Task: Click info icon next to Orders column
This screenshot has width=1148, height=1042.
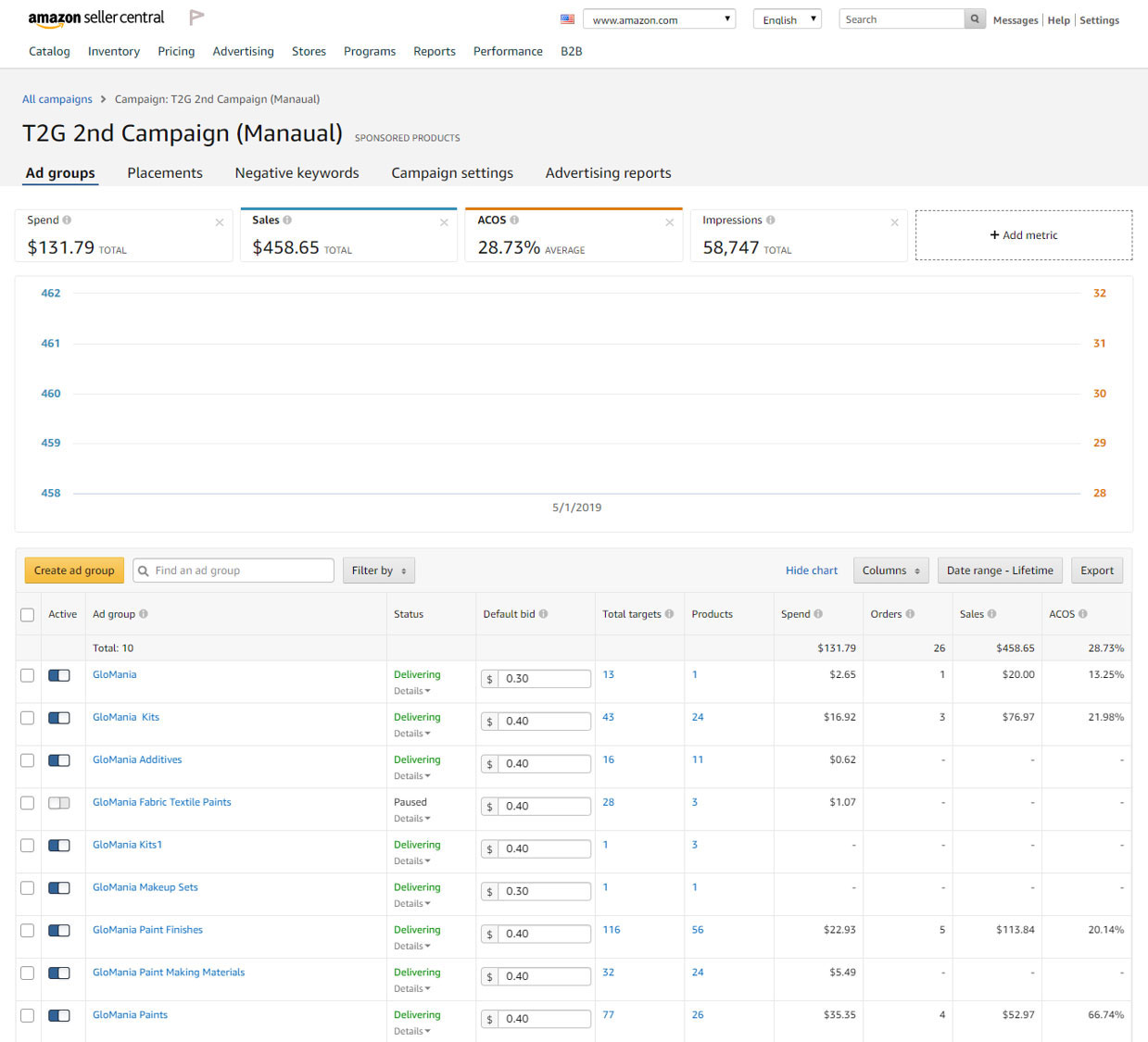Action: tap(910, 614)
